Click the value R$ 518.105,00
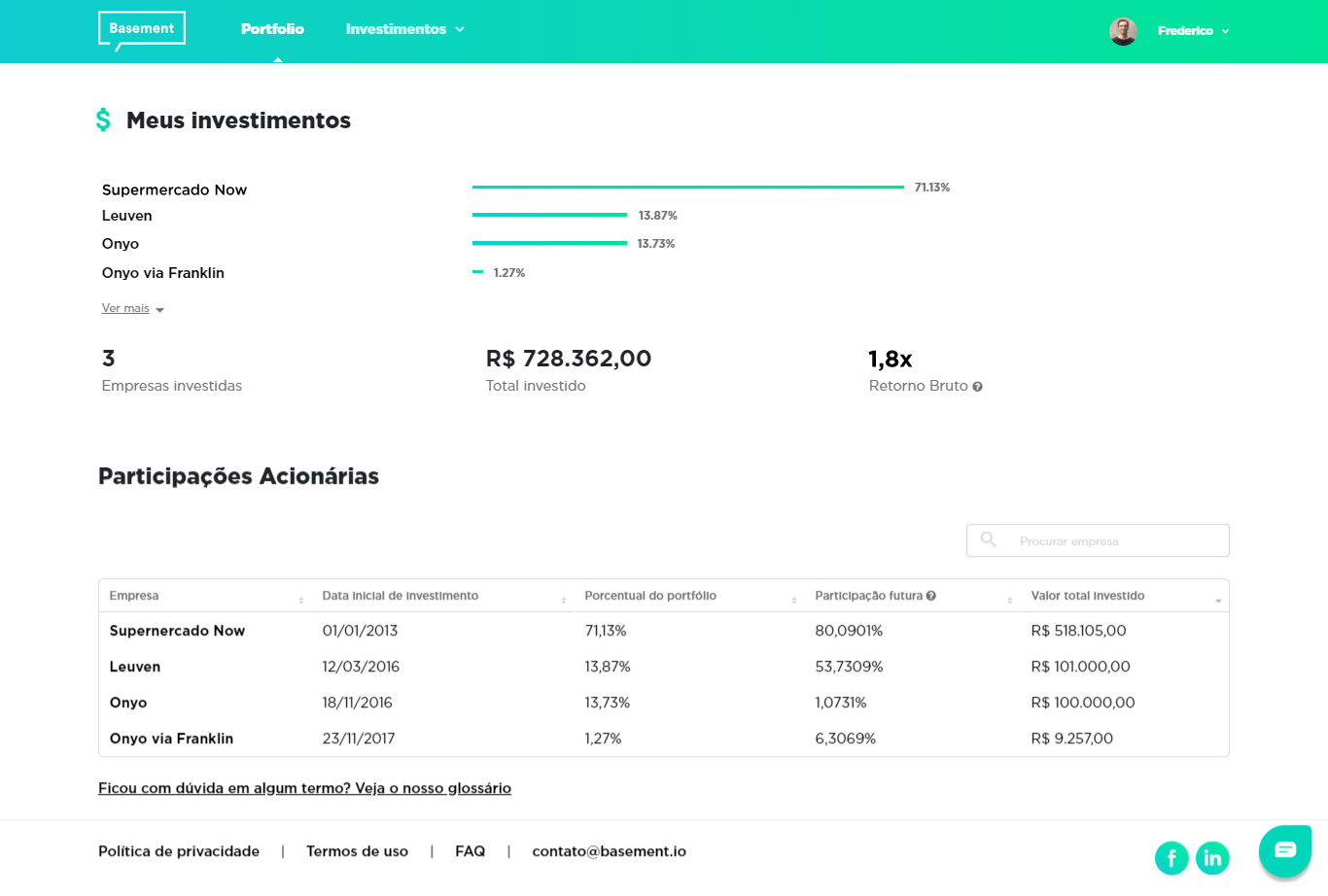 tap(1078, 631)
